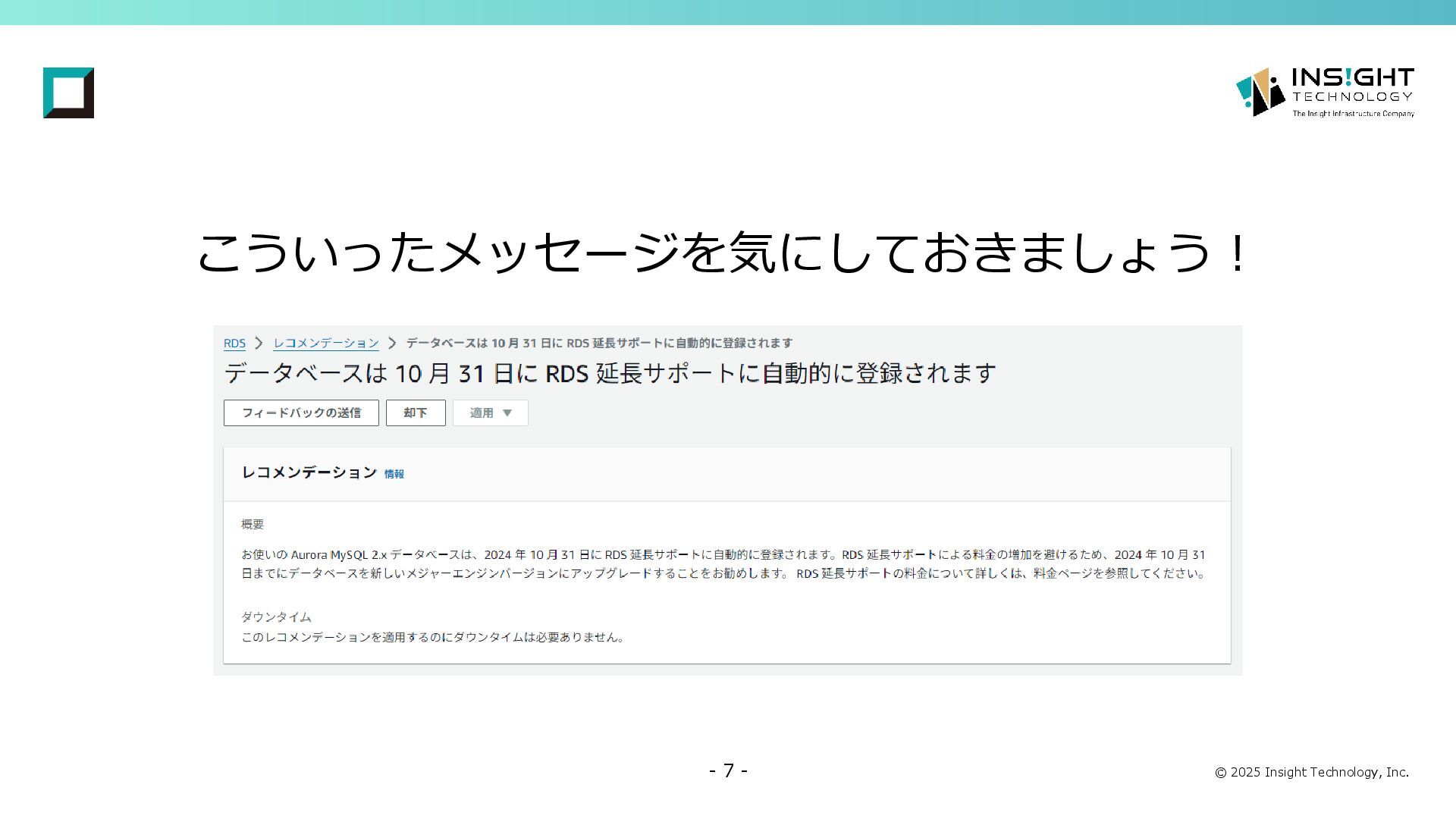
Task: Click the 概要 section label
Action: click(253, 524)
